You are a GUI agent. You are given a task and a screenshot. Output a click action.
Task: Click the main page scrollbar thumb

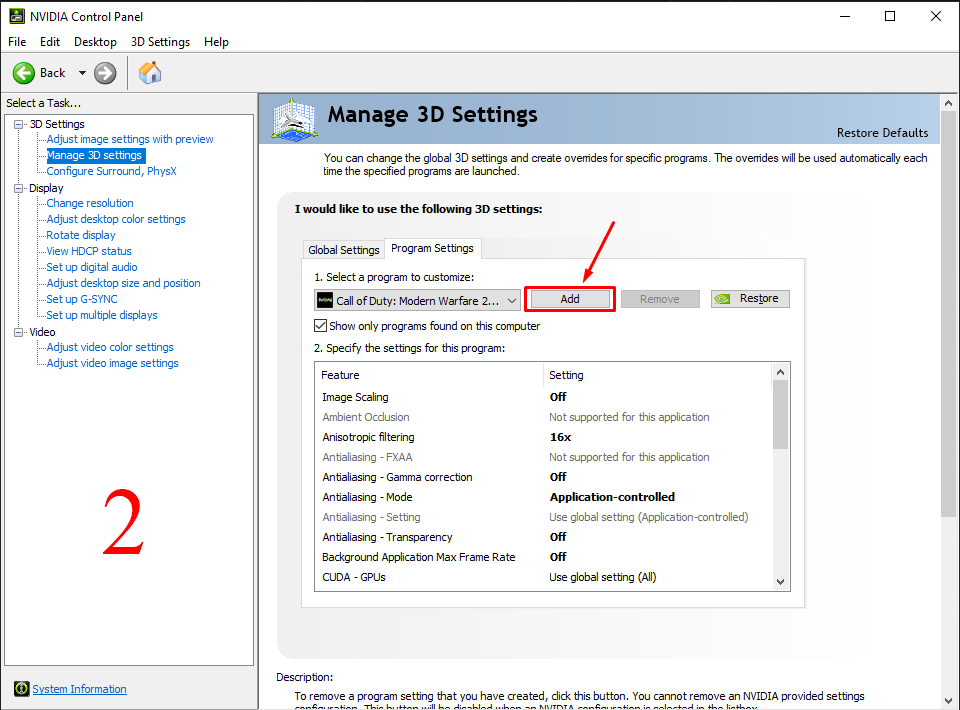point(948,315)
